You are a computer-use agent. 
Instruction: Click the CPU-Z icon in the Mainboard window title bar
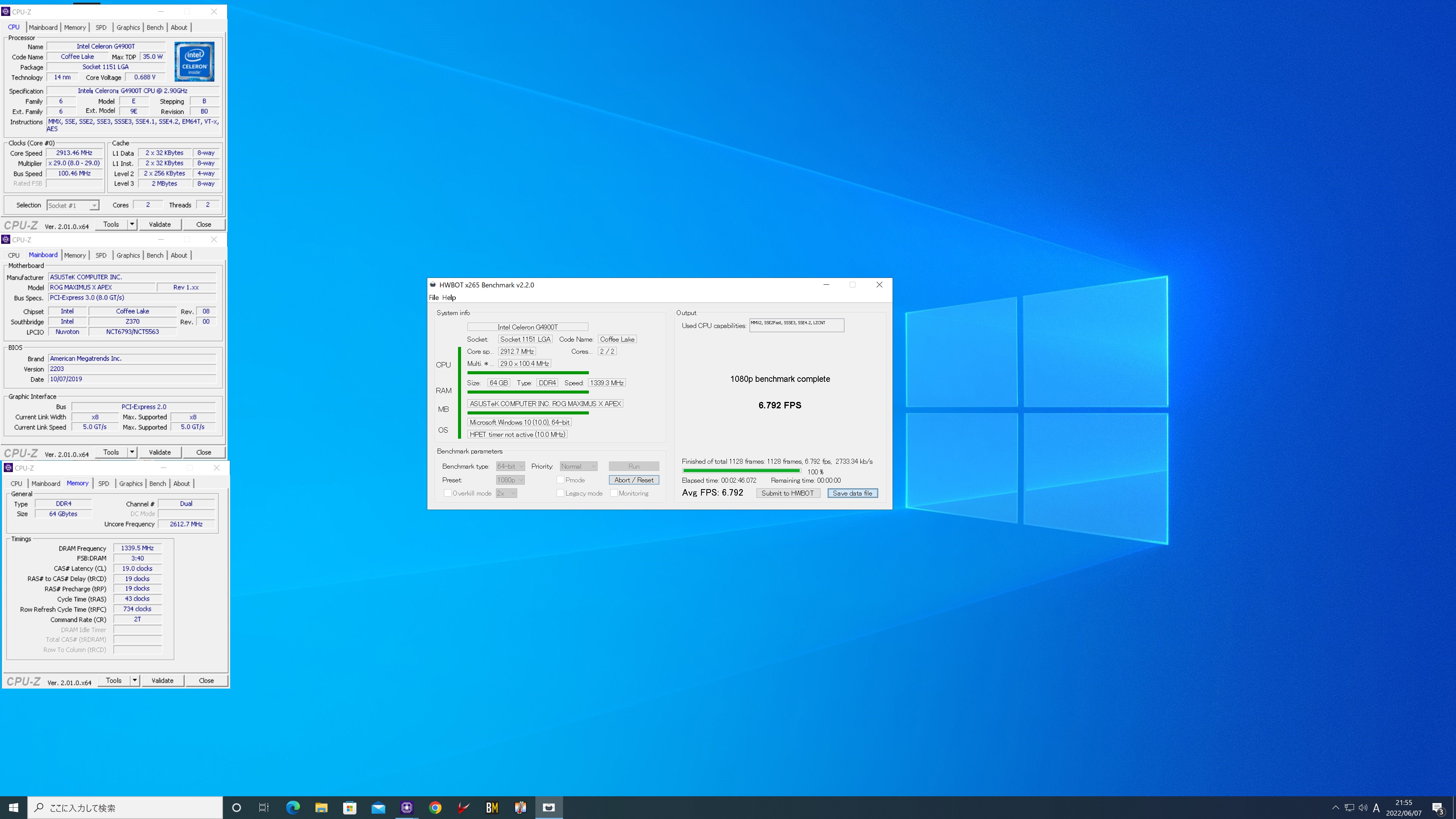click(x=6, y=240)
